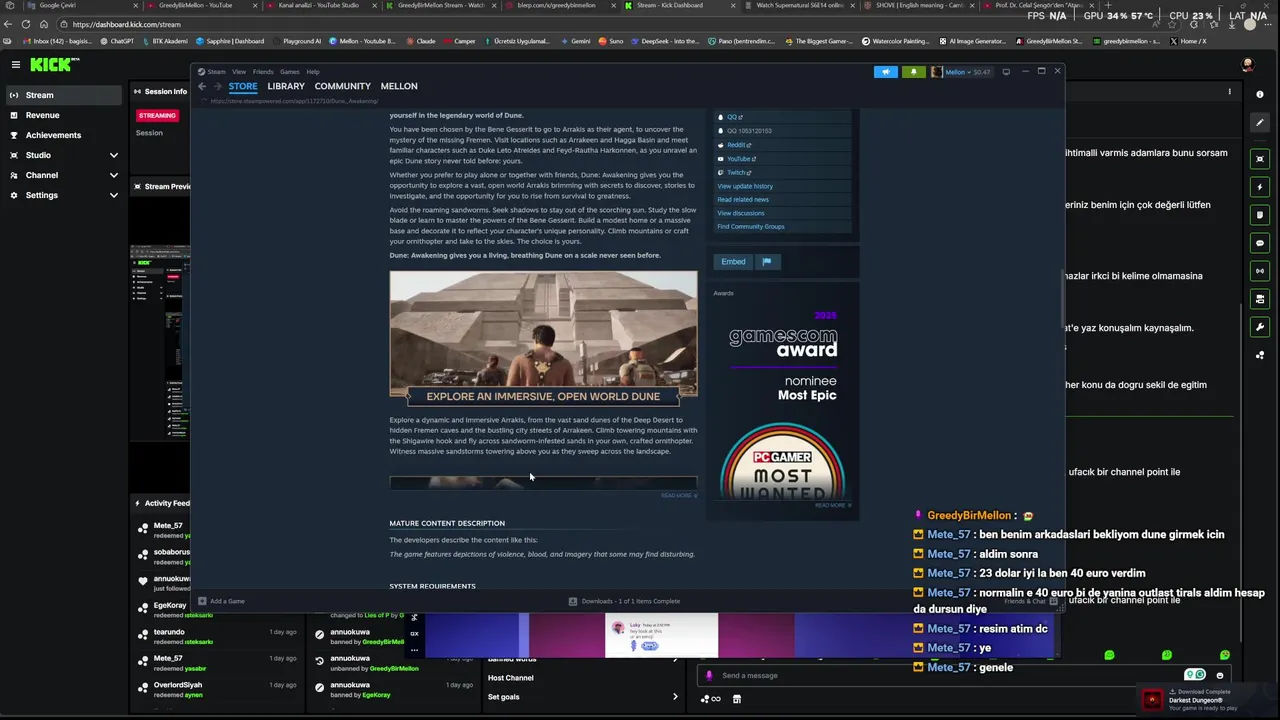The width and height of the screenshot is (1280, 720).
Task: Open the Steam Games menu
Action: (x=289, y=72)
